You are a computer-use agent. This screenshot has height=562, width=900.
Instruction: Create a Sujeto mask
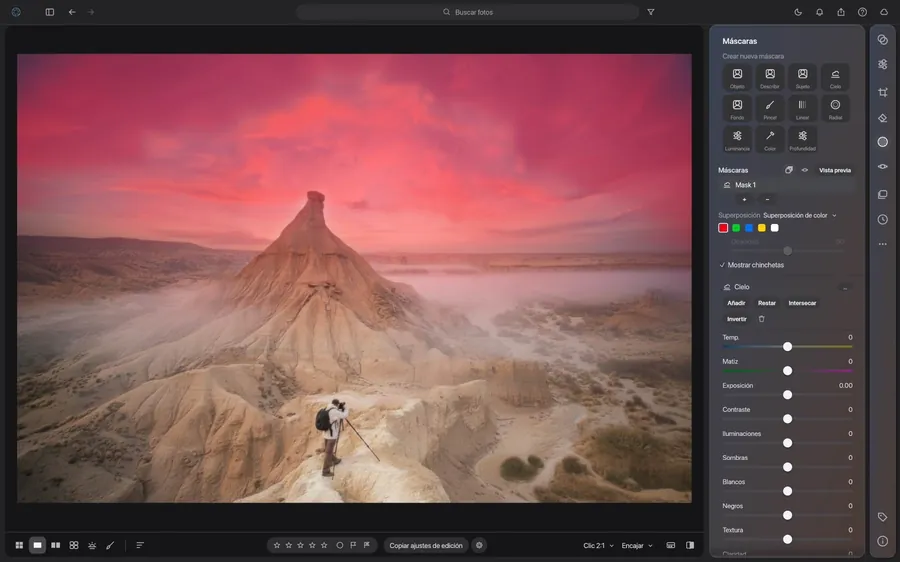point(802,77)
